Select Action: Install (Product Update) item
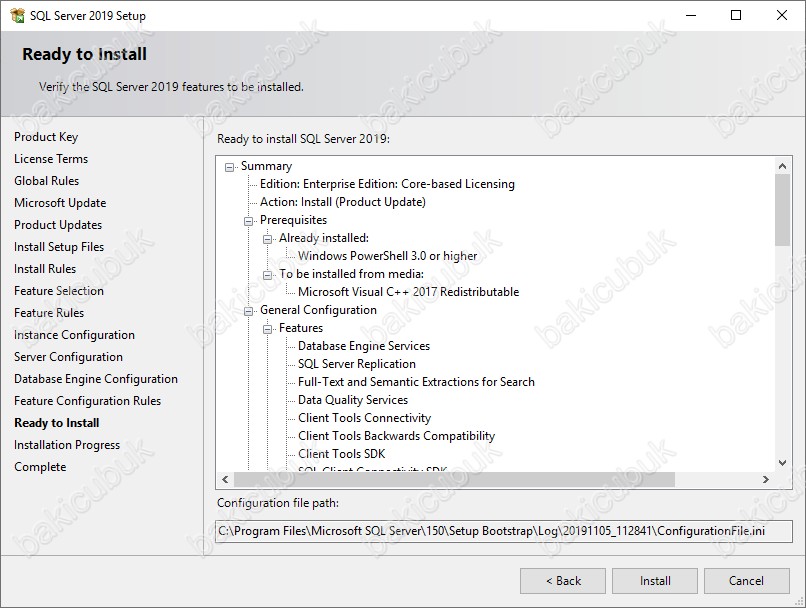This screenshot has height=608, width=806. [343, 202]
